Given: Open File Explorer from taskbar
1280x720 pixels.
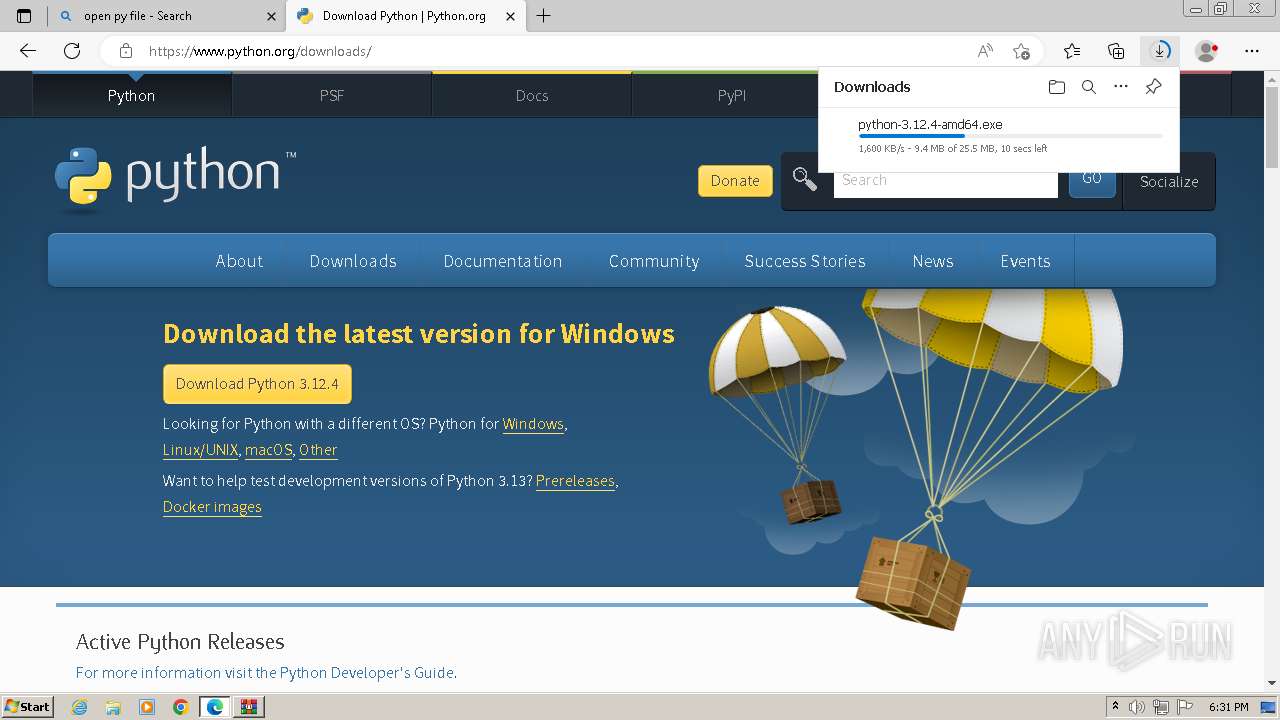Looking at the screenshot, I should [113, 707].
